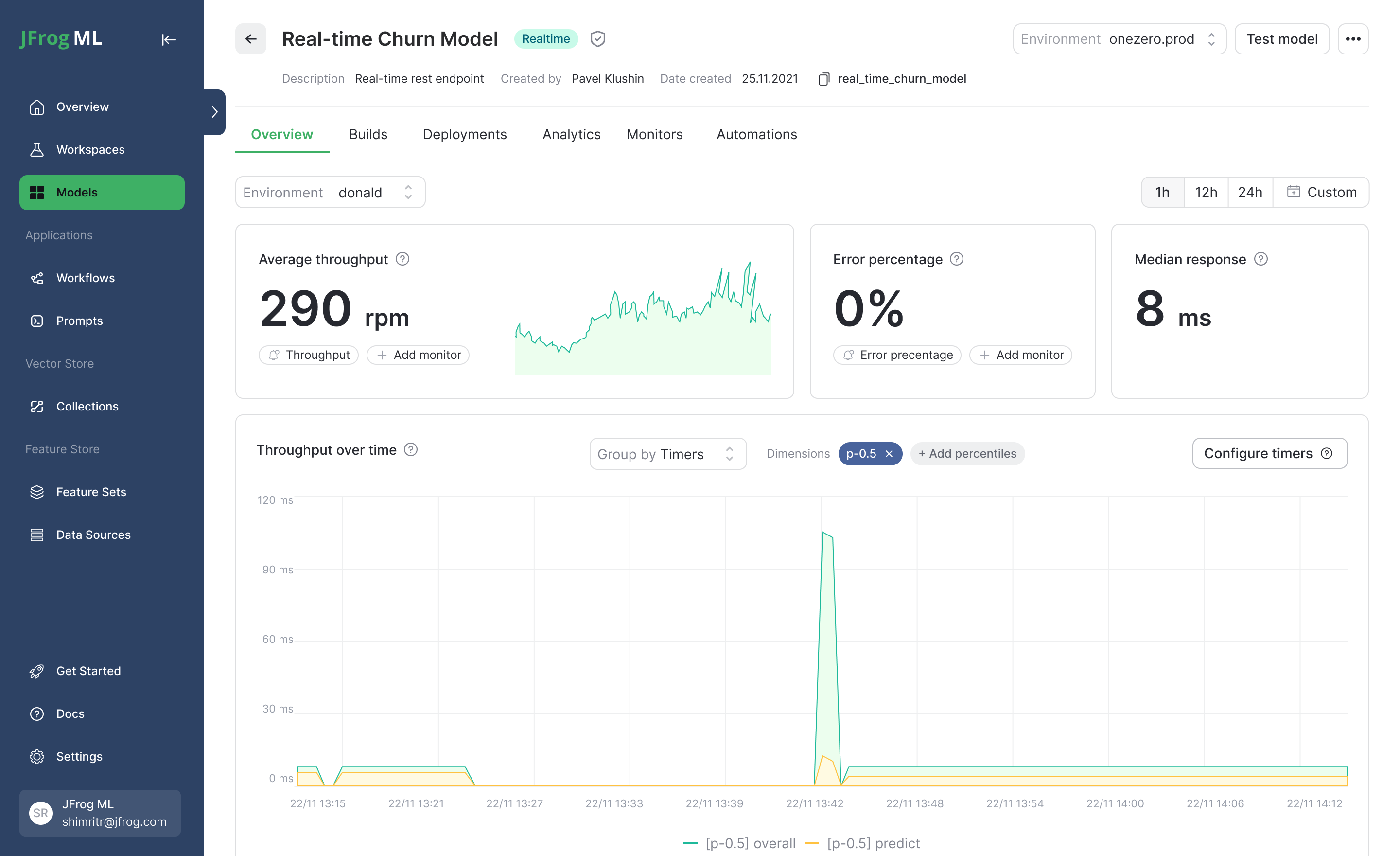The image size is (1400, 856).
Task: Switch to the Overview tab
Action: pyautogui.click(x=282, y=135)
